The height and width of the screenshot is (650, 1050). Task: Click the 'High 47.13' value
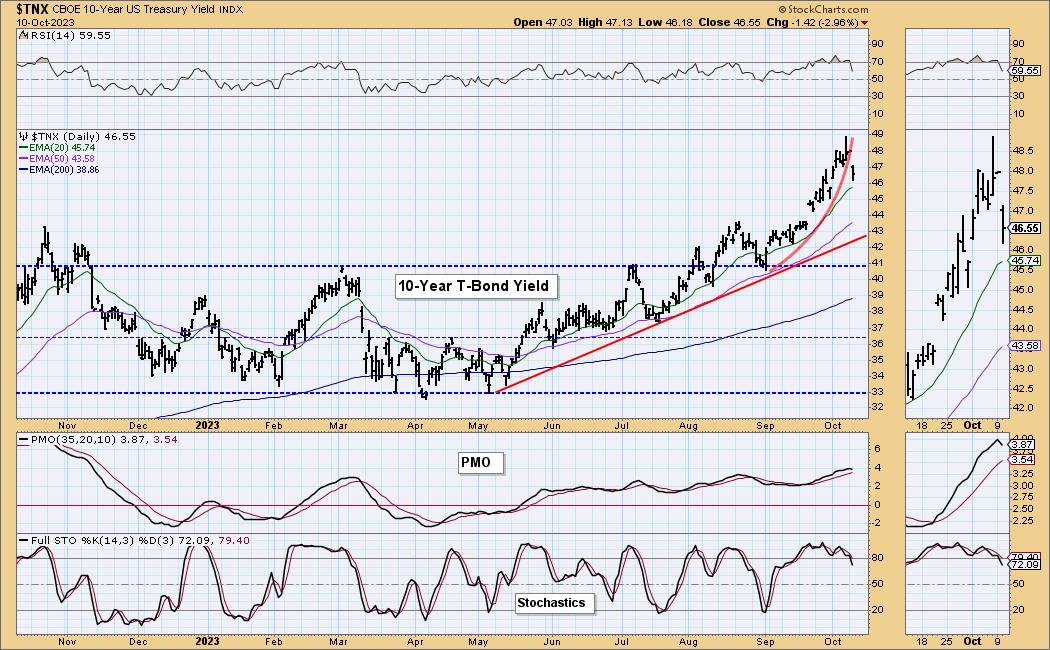tap(605, 22)
